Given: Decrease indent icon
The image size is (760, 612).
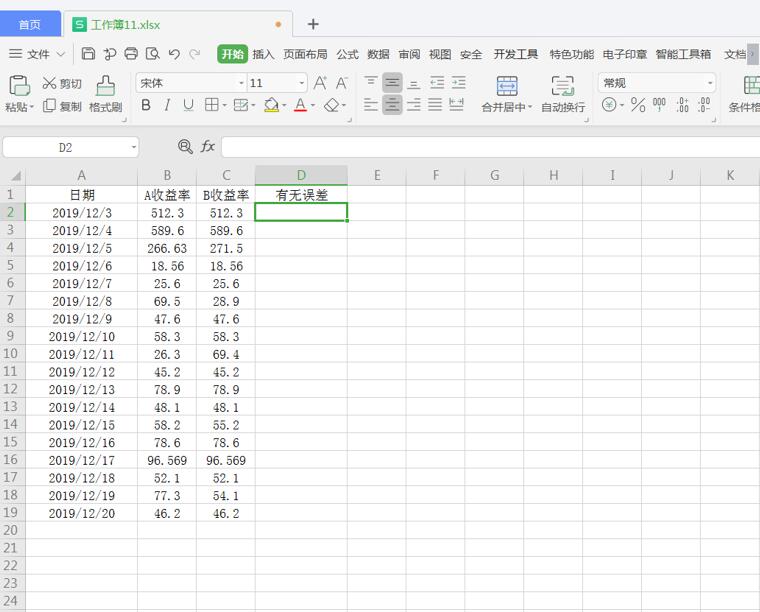Looking at the screenshot, I should click(437, 83).
